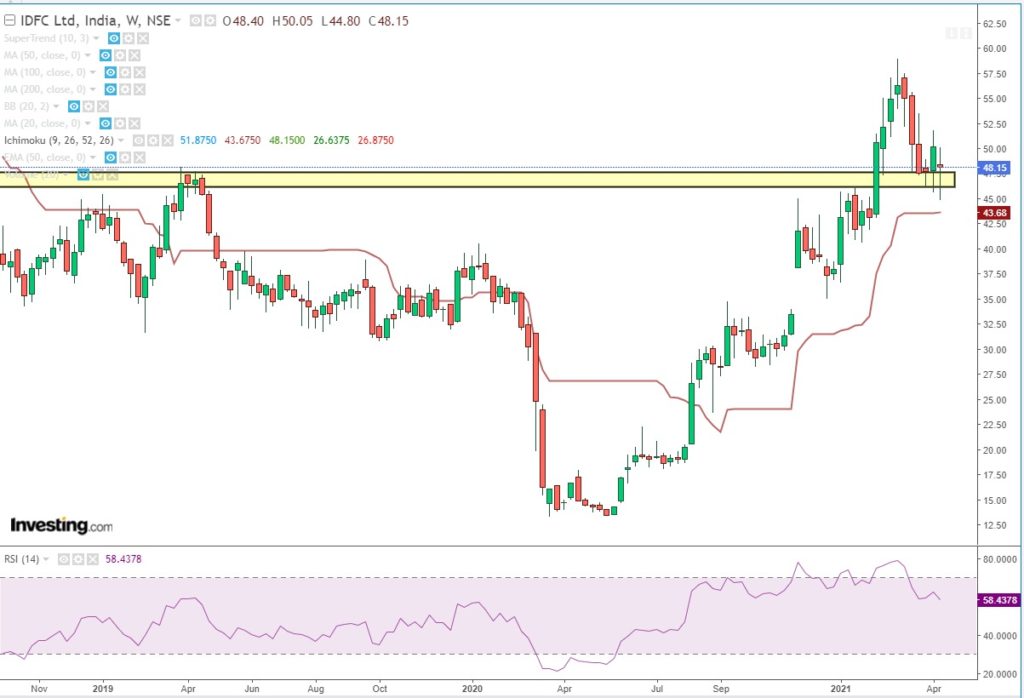This screenshot has height=698, width=1024.
Task: Click the Ichimoku value 43.6750
Action: tap(242, 140)
